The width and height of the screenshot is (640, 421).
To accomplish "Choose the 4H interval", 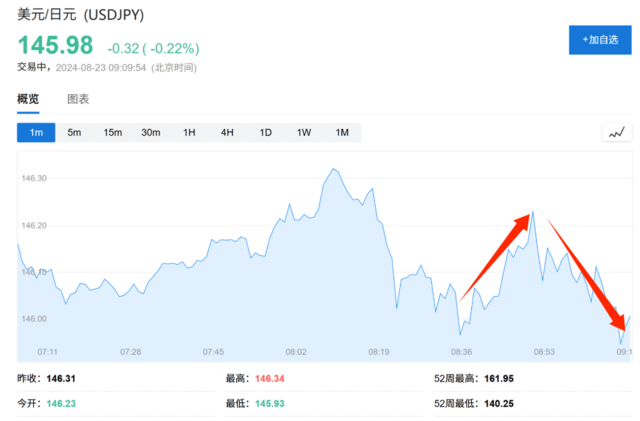I will [227, 133].
